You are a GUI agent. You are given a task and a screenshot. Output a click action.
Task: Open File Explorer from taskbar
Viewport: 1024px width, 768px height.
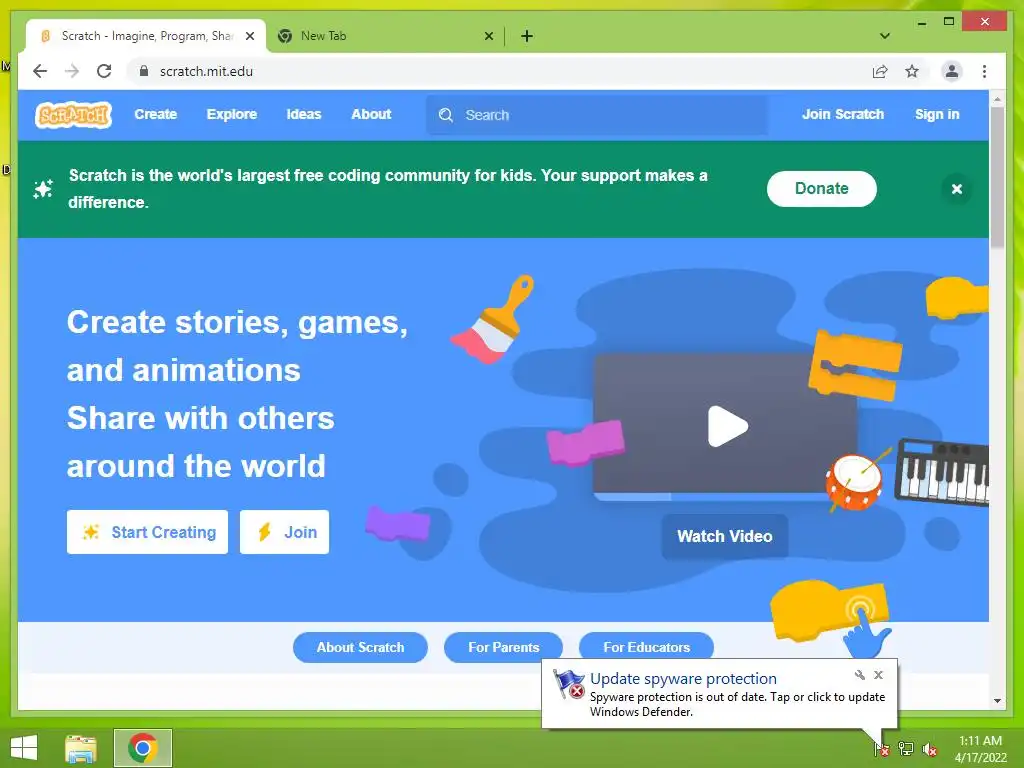point(81,748)
